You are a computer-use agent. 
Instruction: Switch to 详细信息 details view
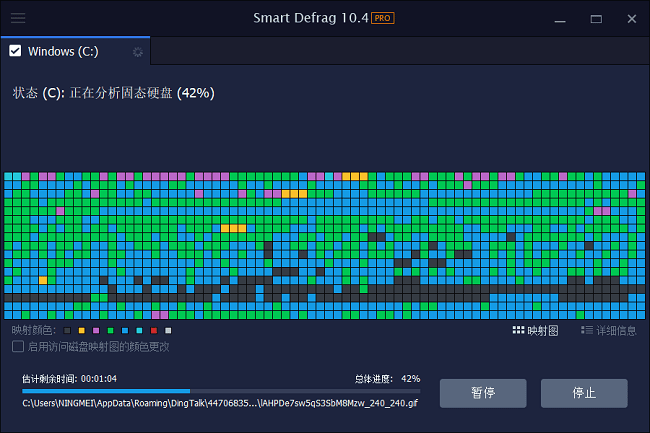point(608,330)
